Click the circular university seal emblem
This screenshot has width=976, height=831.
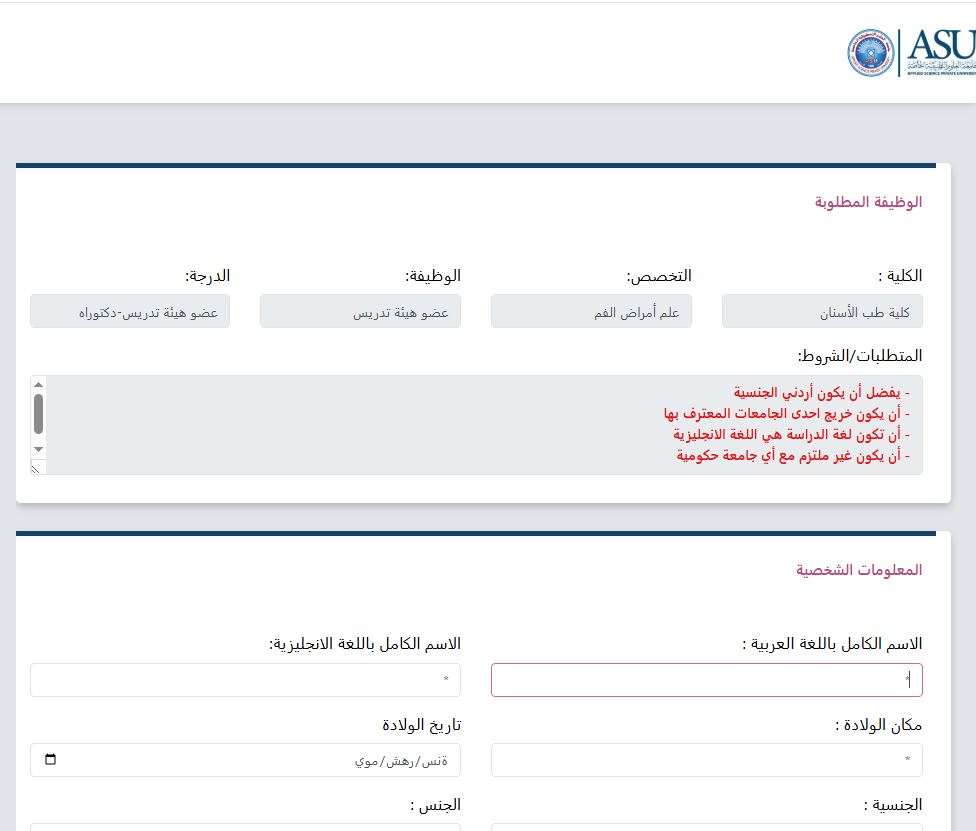tap(871, 53)
